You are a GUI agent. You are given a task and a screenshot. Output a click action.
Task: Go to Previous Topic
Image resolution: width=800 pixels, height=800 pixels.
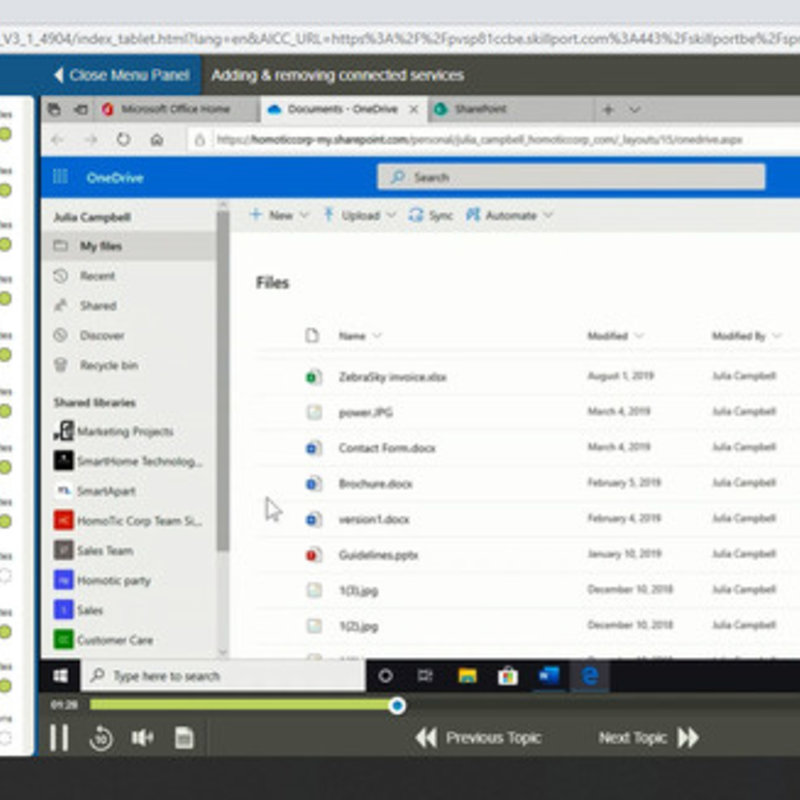coord(479,738)
